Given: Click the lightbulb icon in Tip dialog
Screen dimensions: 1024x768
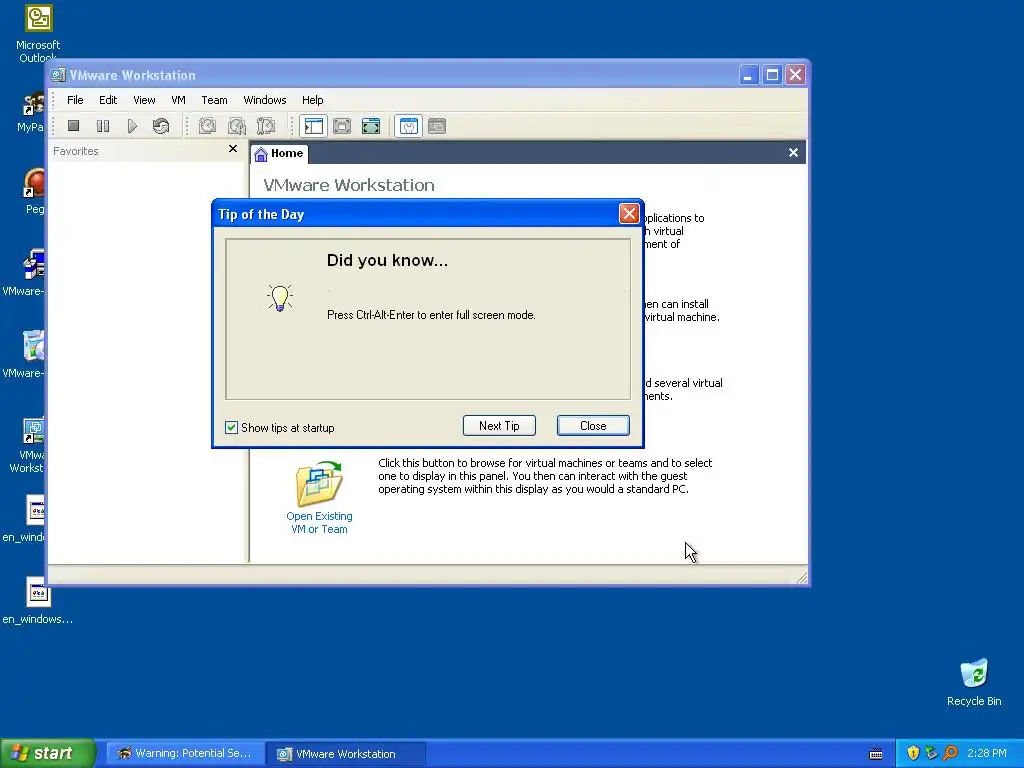Looking at the screenshot, I should point(280,298).
